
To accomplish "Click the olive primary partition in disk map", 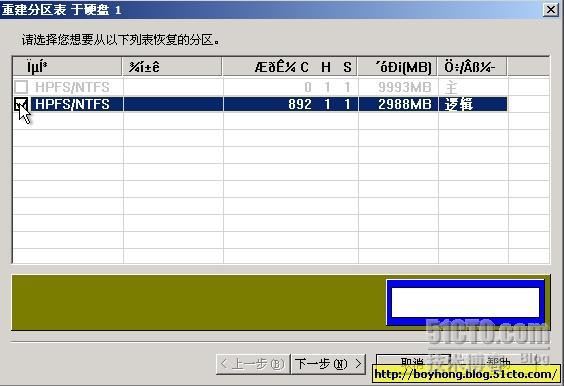I will [199, 302].
